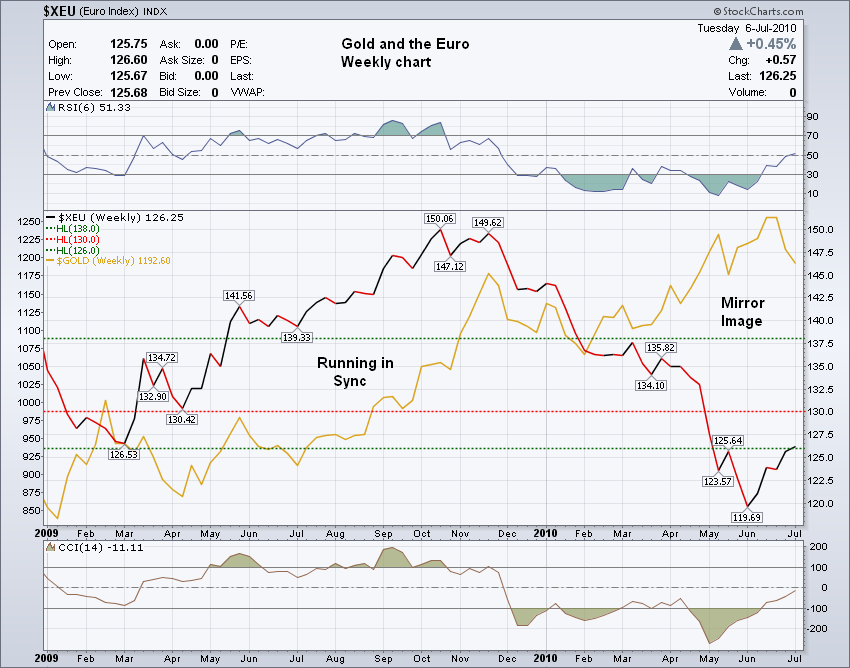This screenshot has width=850, height=668.
Task: Open the StockCharts.com copyright link
Action: [x=760, y=11]
